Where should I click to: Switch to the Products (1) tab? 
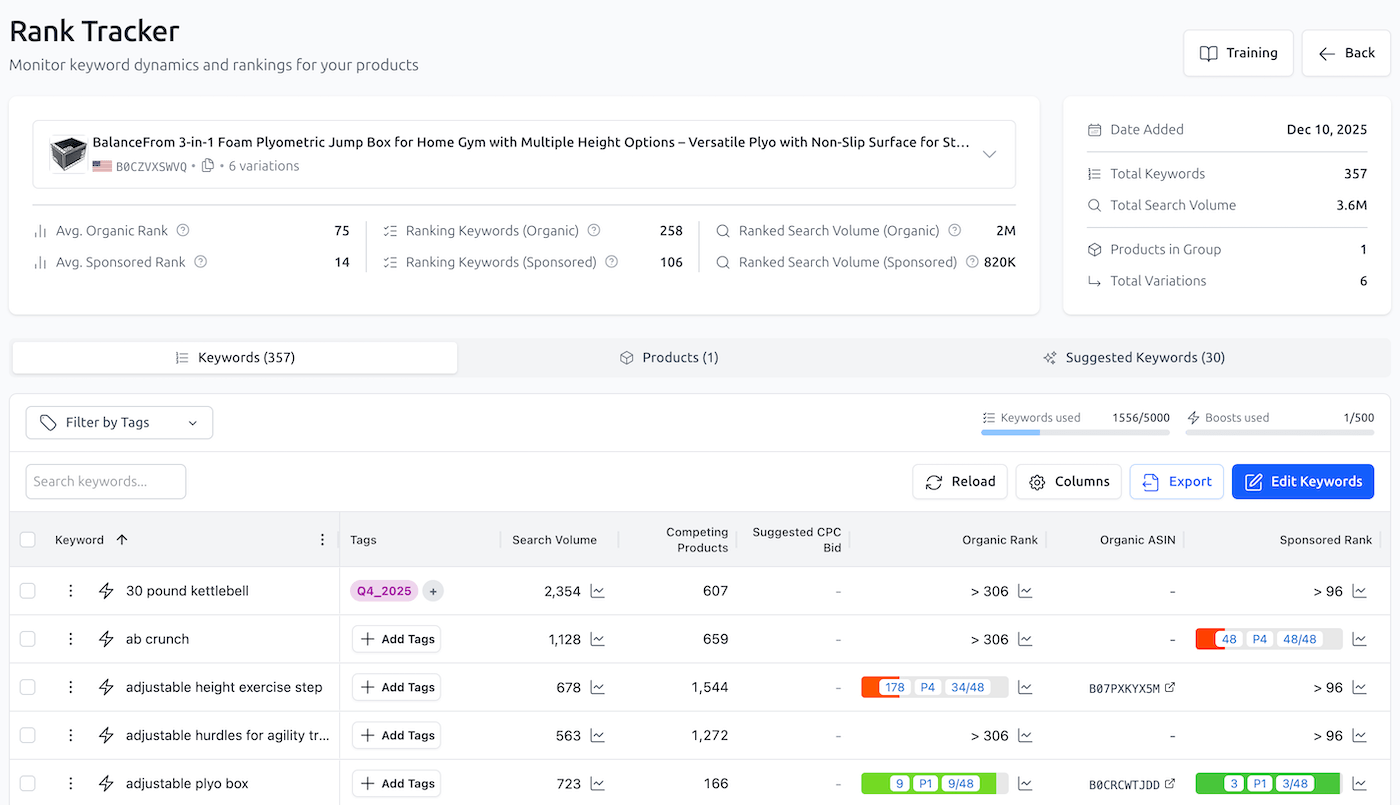pos(669,358)
